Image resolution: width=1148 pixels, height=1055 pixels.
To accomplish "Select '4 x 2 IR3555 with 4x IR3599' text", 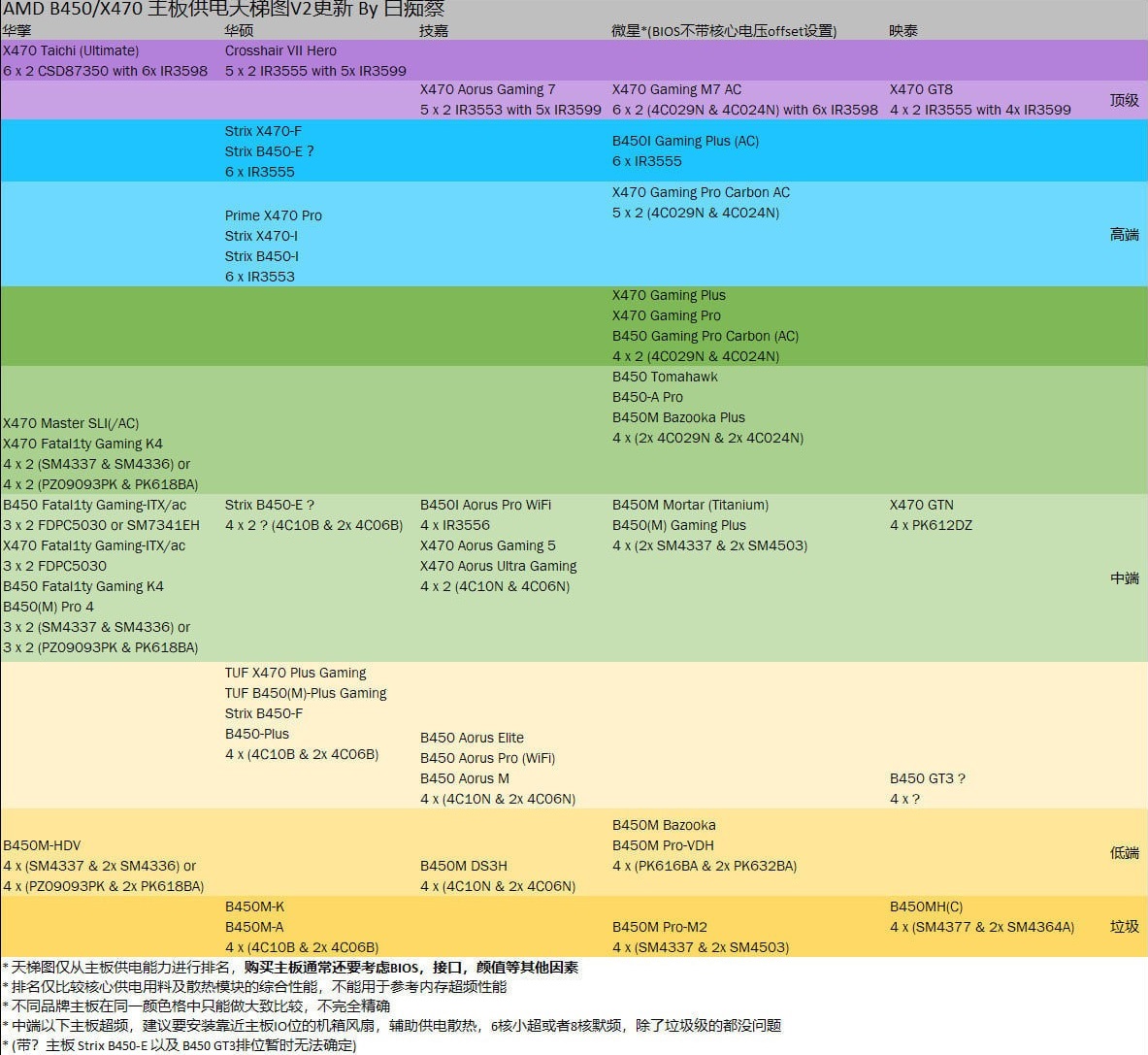I will [x=979, y=110].
